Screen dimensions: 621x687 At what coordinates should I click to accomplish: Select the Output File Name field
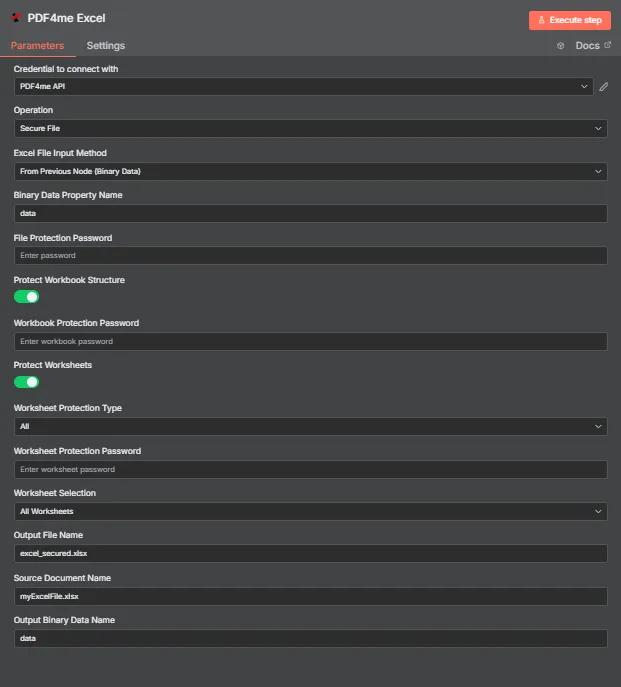[311, 553]
